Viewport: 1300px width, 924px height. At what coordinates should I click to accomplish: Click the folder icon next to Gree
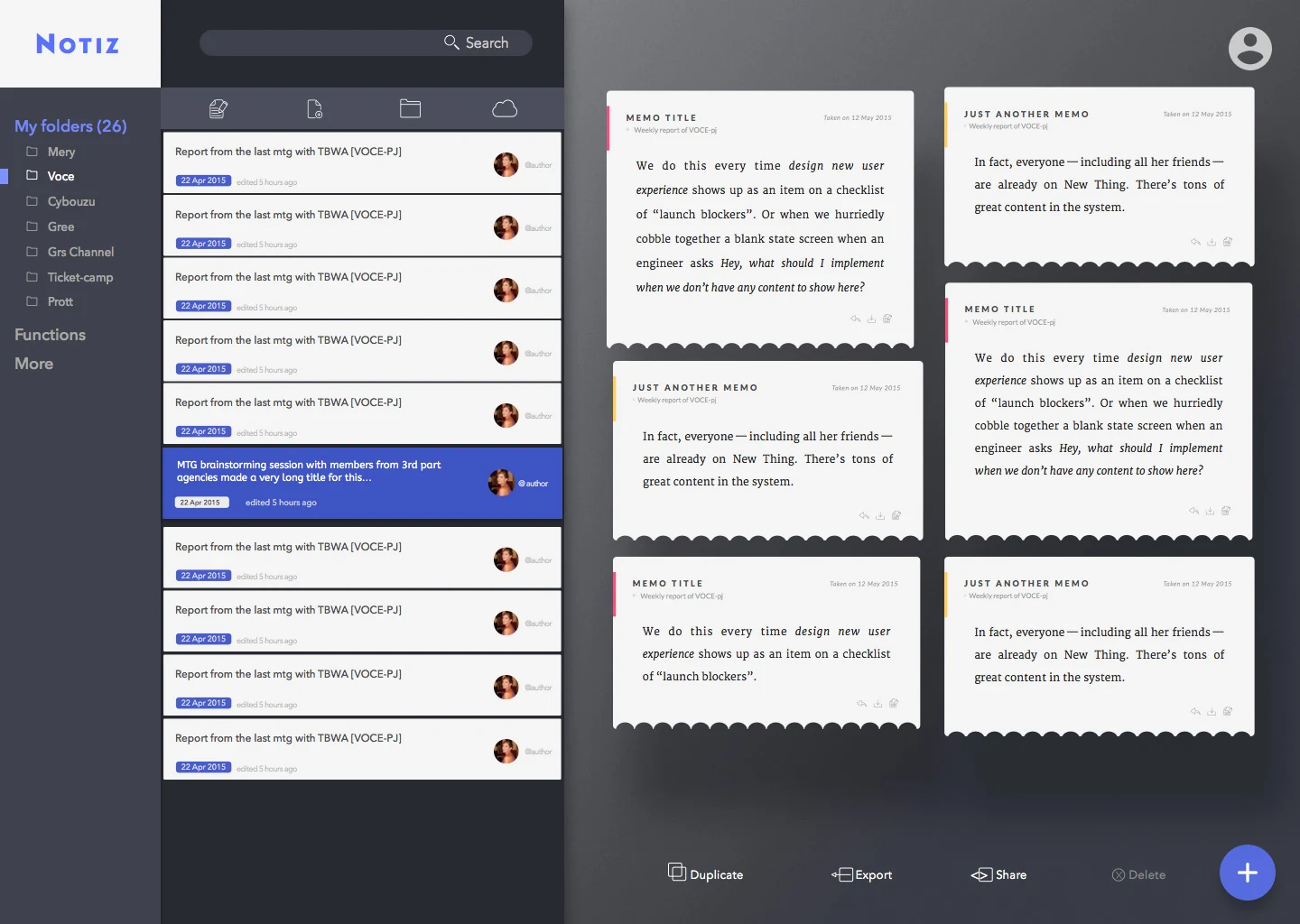point(32,226)
